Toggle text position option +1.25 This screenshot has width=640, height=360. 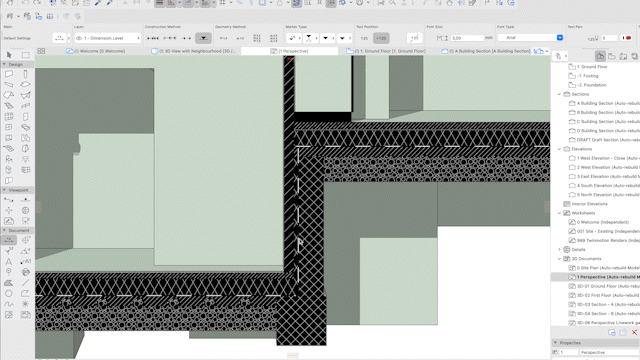pos(381,38)
